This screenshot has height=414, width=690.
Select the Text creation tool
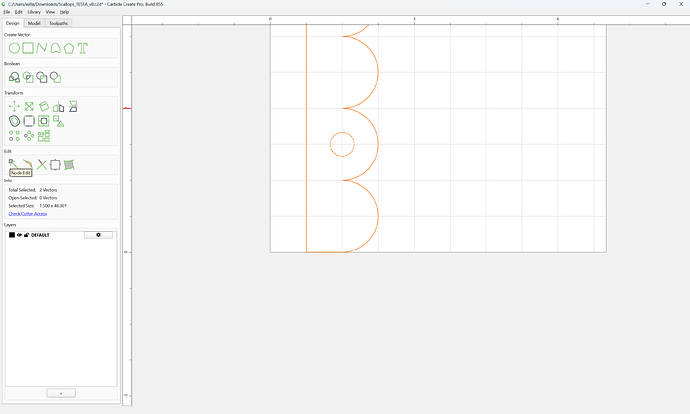83,48
